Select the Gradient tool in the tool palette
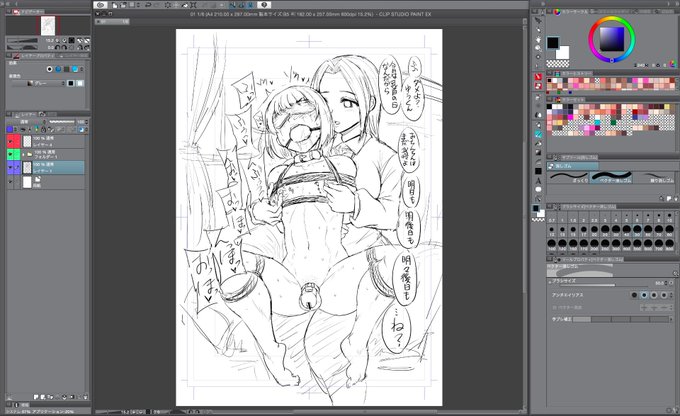This screenshot has height=416, width=680. [x=538, y=153]
